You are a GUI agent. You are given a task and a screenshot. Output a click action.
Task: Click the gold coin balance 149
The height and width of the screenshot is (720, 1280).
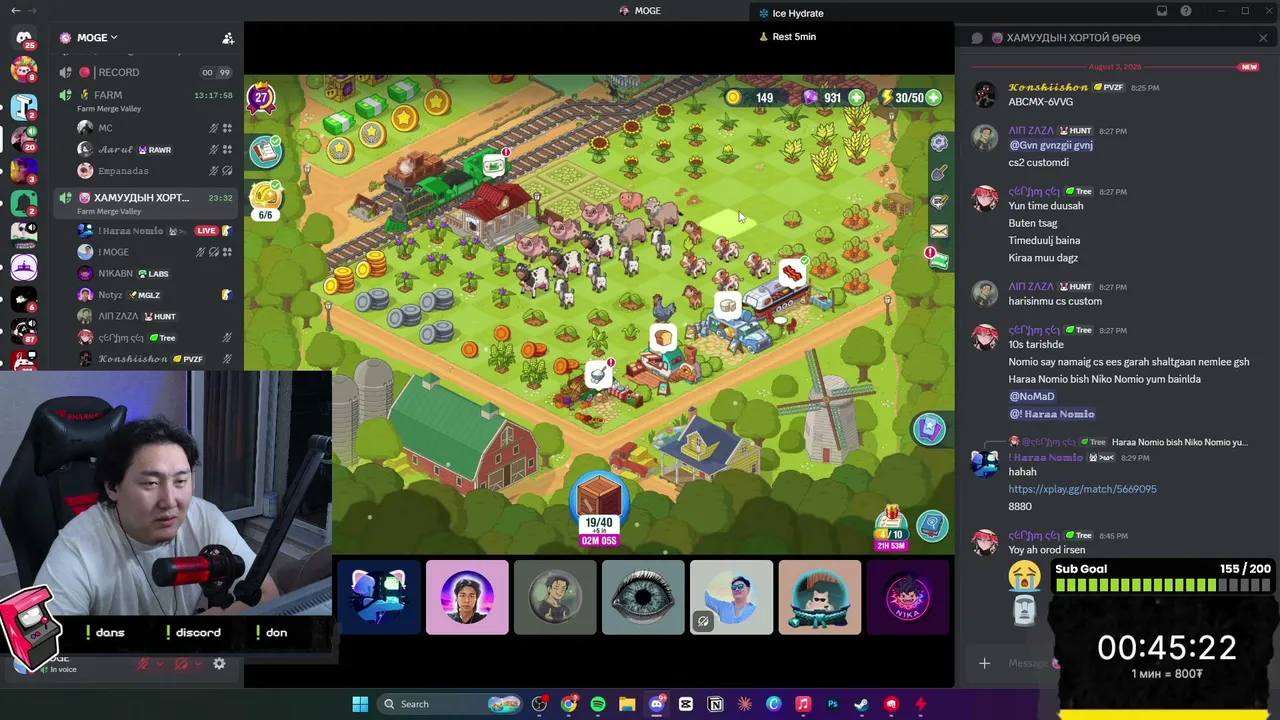(753, 97)
